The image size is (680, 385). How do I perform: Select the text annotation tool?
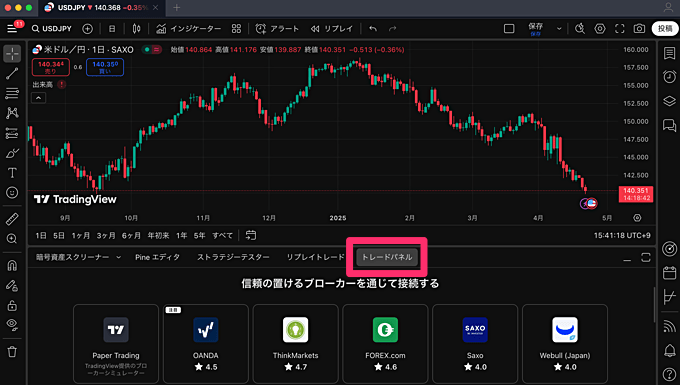click(x=12, y=173)
